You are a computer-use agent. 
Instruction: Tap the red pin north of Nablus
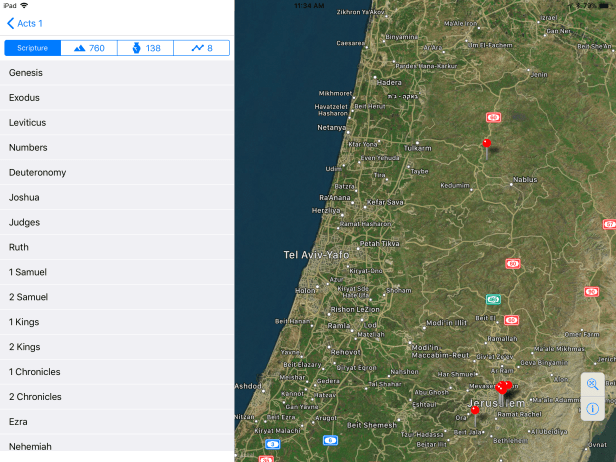487,144
